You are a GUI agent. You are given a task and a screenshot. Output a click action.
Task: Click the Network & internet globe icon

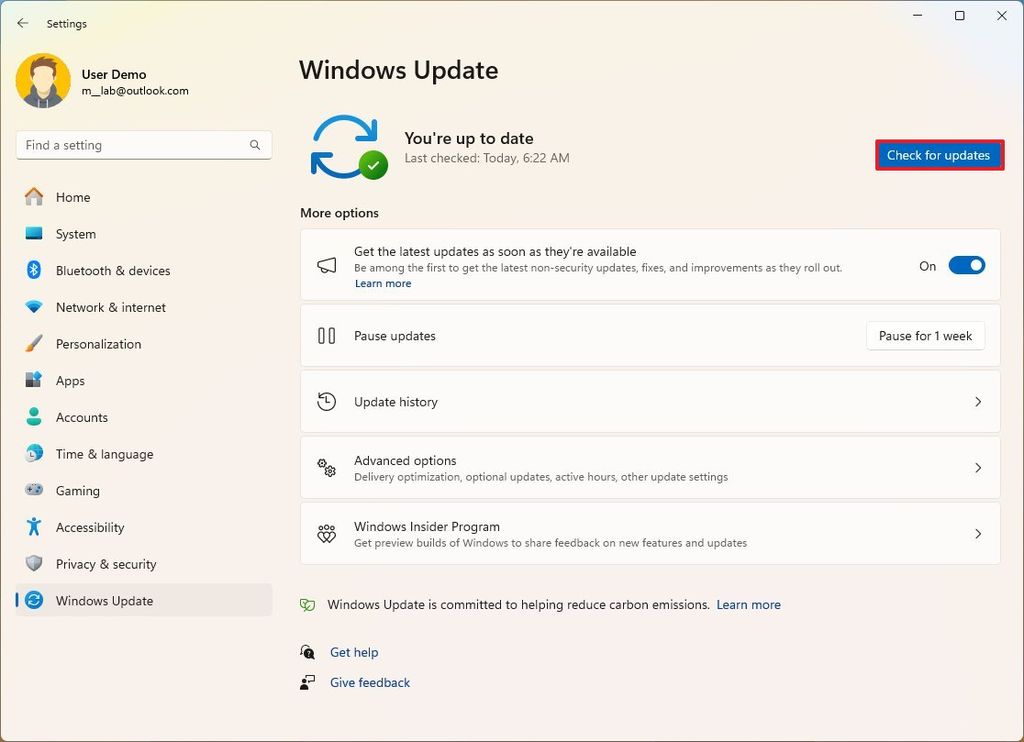pos(32,307)
